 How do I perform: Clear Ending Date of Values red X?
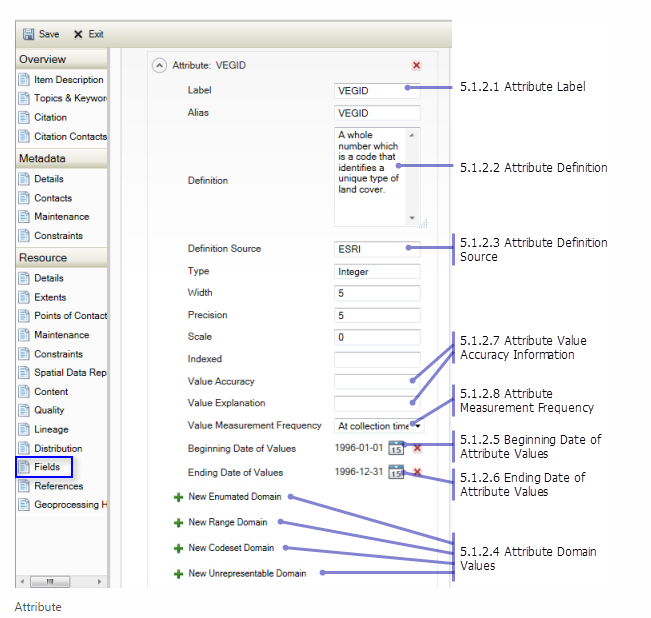click(x=418, y=472)
